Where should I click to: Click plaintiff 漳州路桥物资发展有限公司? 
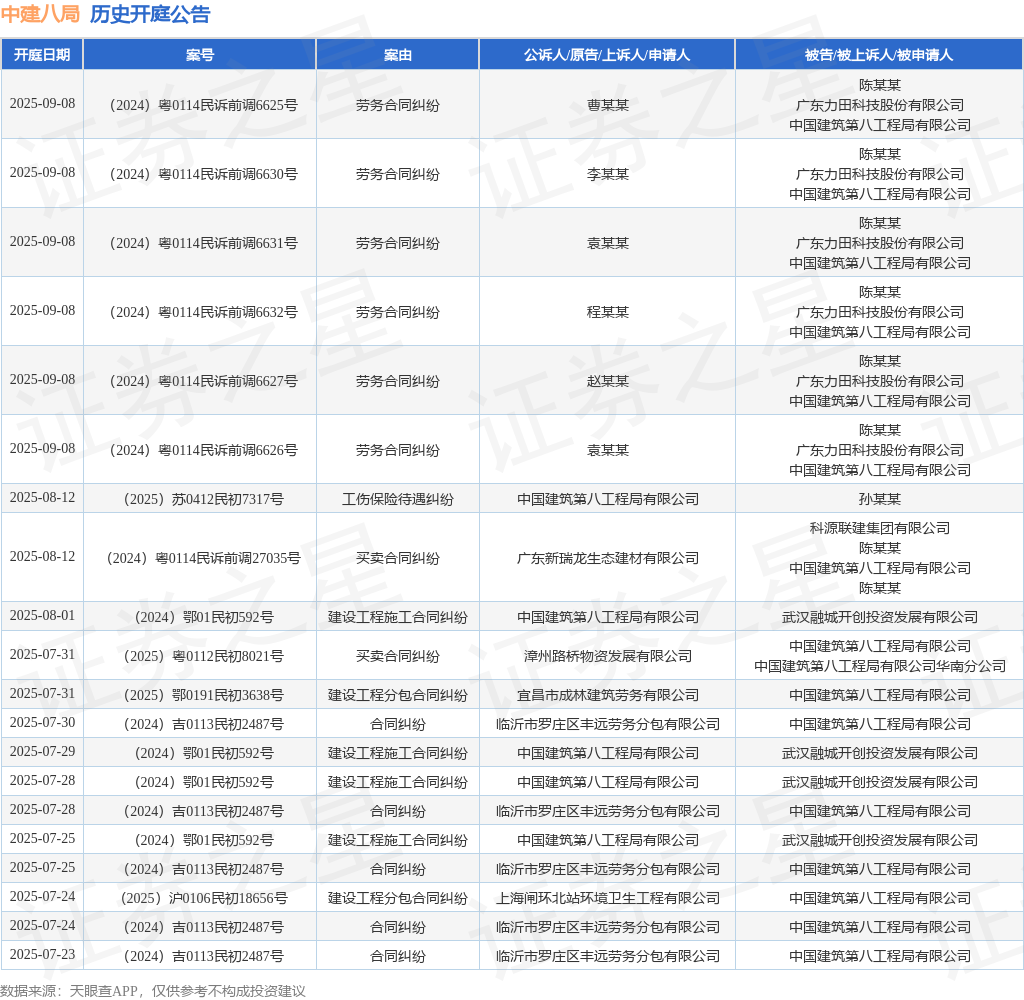[x=607, y=656]
